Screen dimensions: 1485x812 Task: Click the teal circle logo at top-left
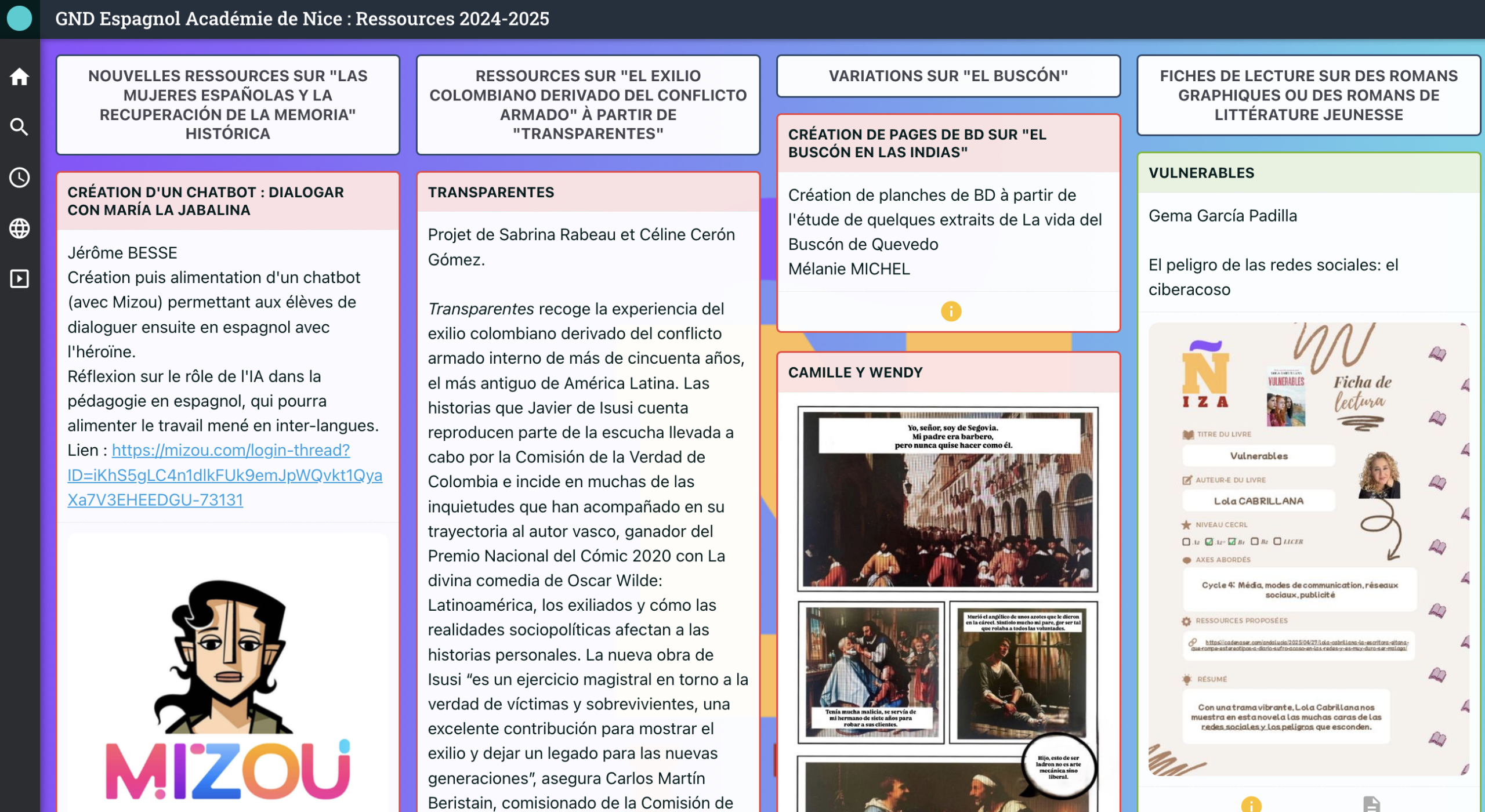pyautogui.click(x=20, y=19)
